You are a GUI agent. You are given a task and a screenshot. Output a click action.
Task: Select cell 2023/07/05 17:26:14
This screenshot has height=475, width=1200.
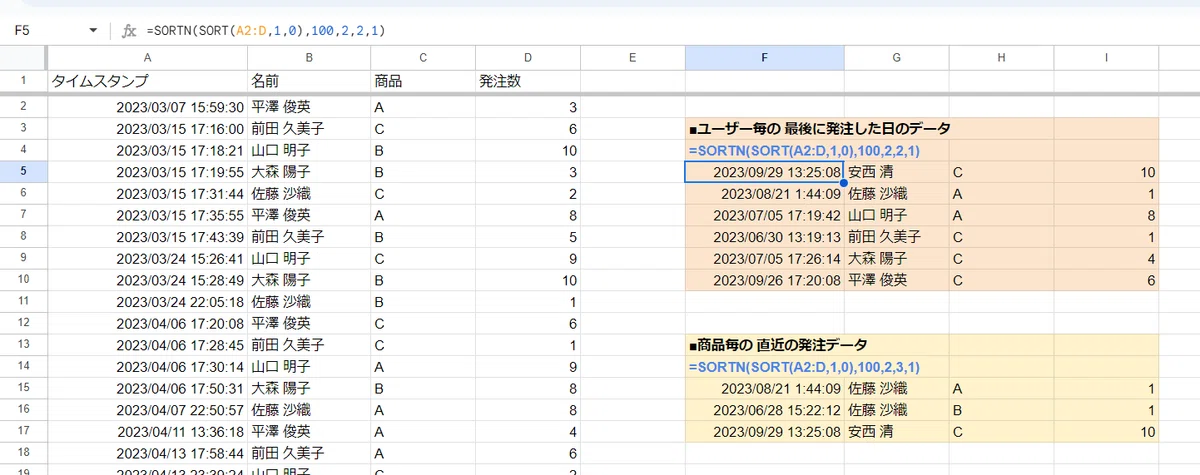764,258
